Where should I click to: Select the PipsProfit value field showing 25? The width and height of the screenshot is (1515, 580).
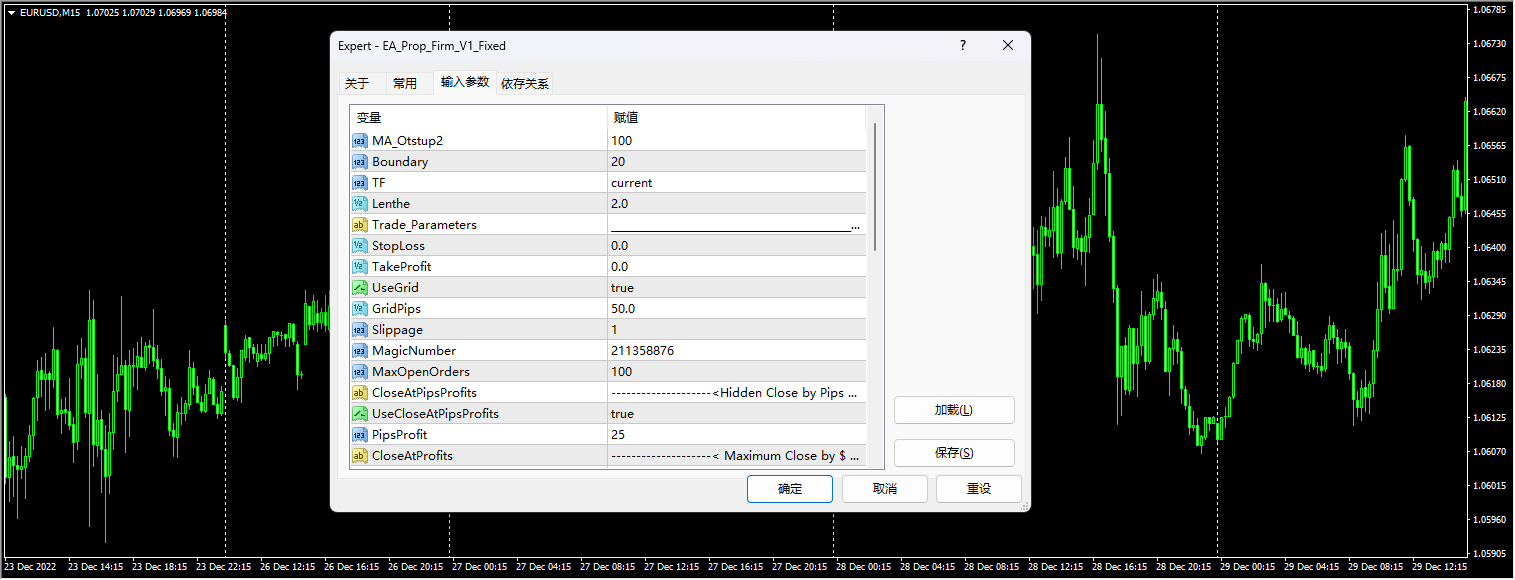(x=700, y=434)
